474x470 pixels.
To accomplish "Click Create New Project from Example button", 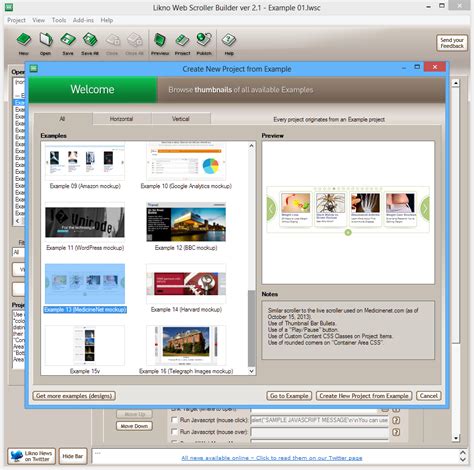I will [364, 396].
